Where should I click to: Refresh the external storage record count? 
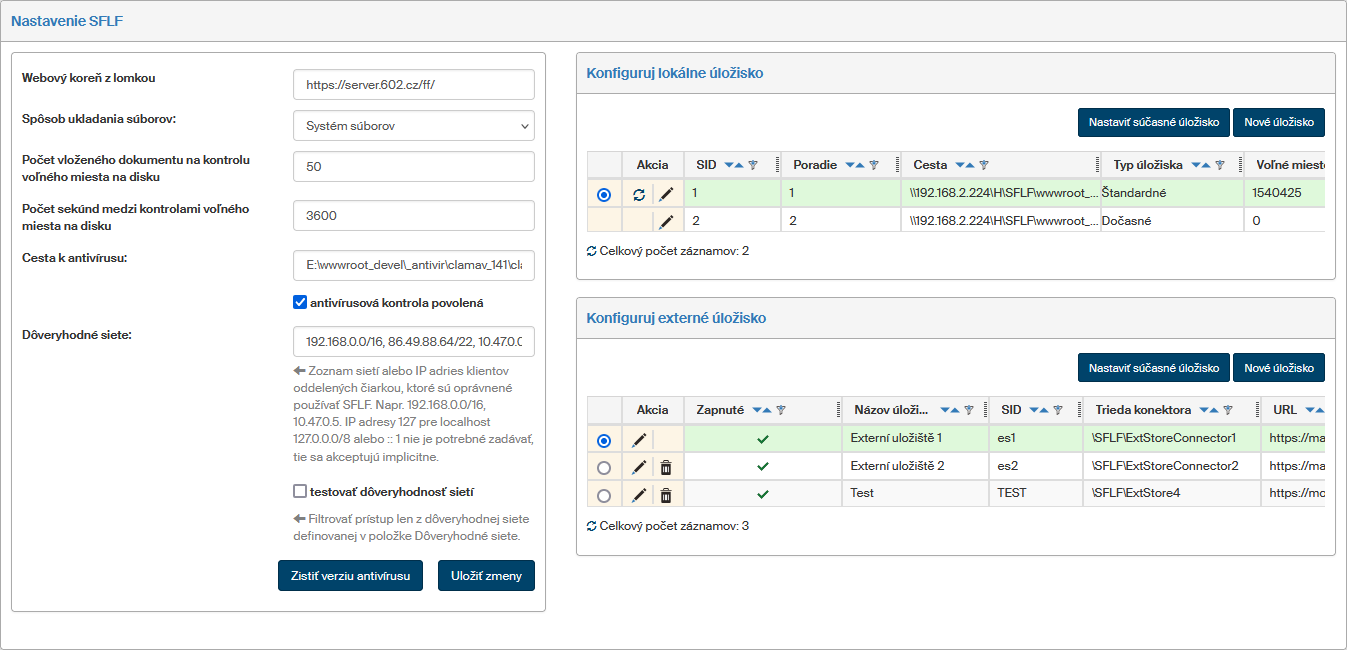click(592, 526)
